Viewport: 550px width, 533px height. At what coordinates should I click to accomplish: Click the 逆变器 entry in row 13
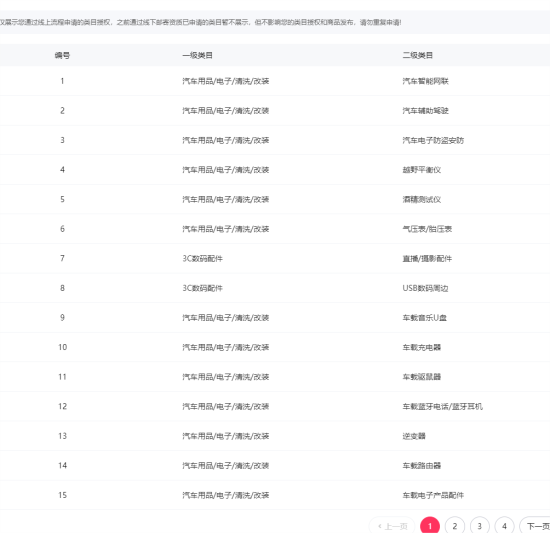414,436
